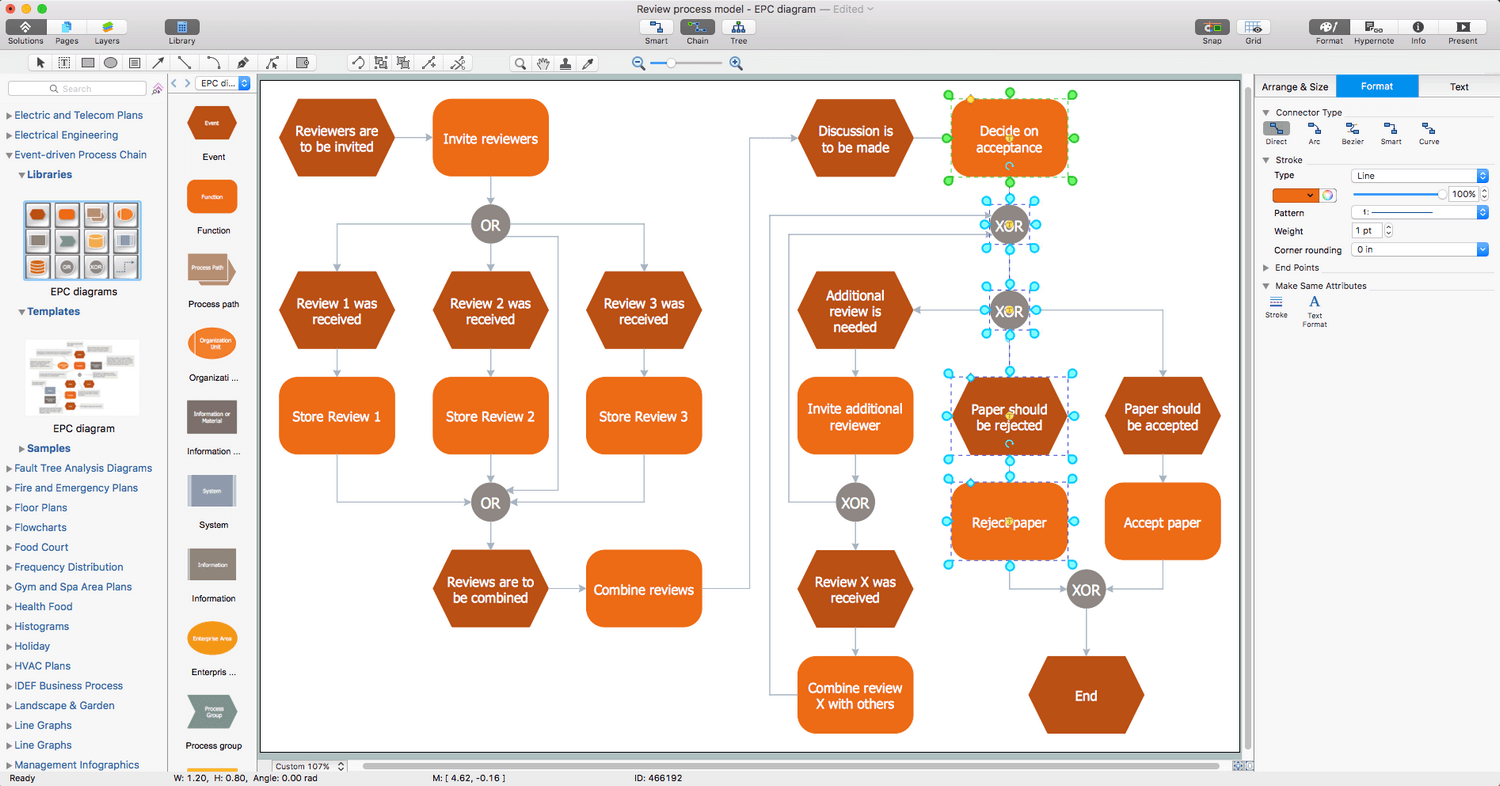Select the stamp tool
The width and height of the screenshot is (1500, 786).
click(x=566, y=63)
